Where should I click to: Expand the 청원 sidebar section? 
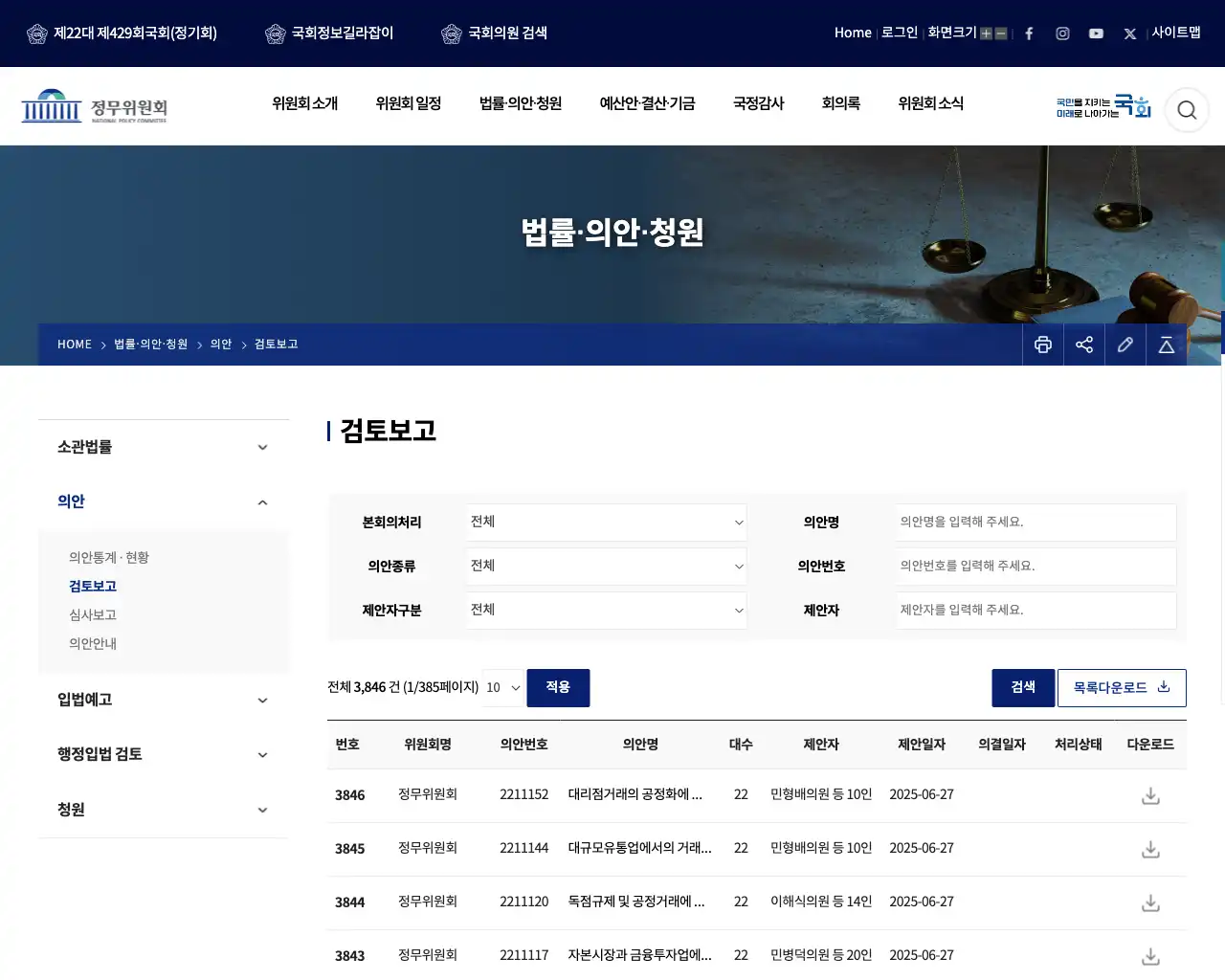pyautogui.click(x=164, y=810)
